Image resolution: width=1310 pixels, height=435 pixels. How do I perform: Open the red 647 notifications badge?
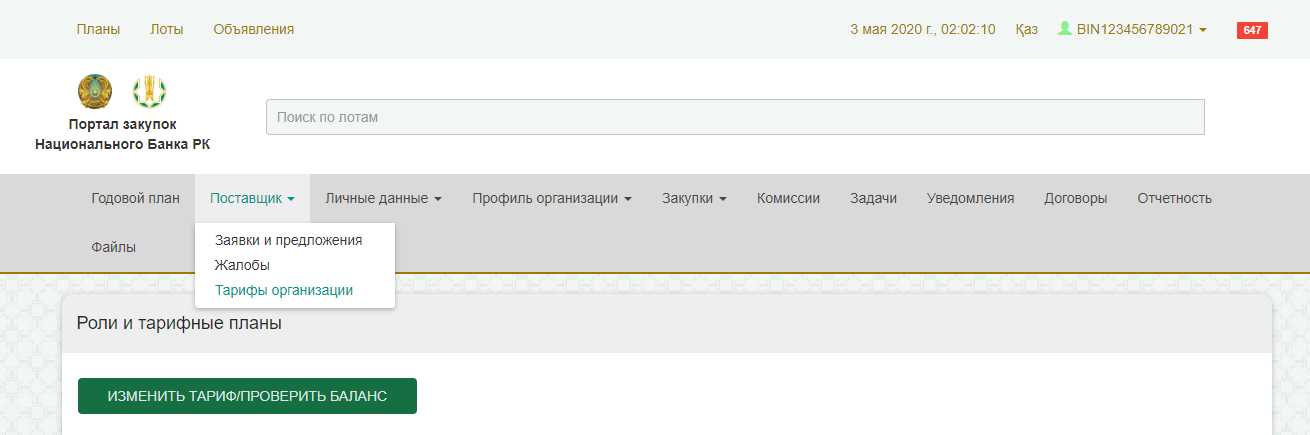coord(1252,30)
